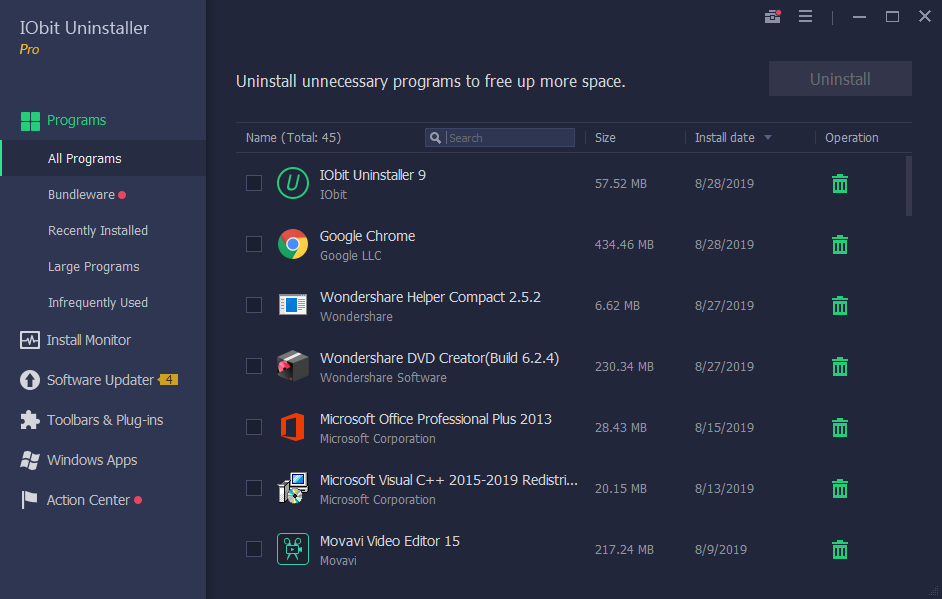Screen dimensions: 942x599
Task: Click the IObit Uninstaller 9 program icon
Action: pyautogui.click(x=293, y=183)
